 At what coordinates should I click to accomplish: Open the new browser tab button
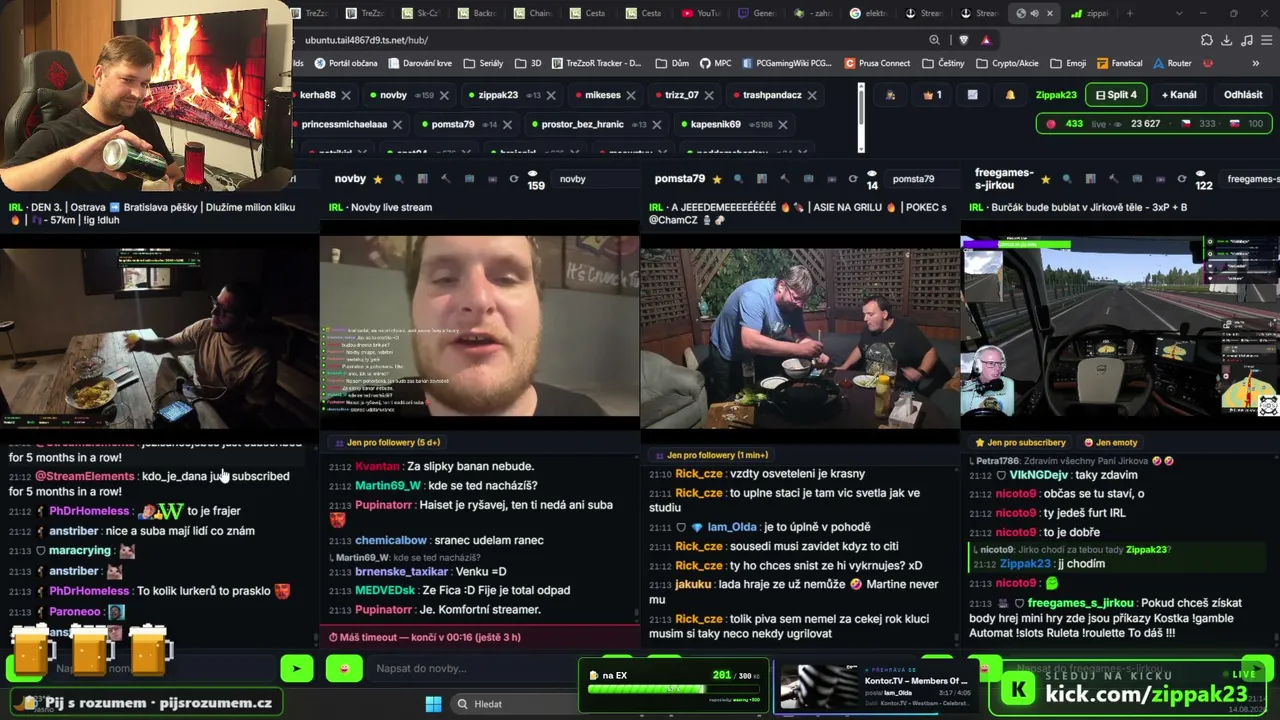coord(1130,13)
